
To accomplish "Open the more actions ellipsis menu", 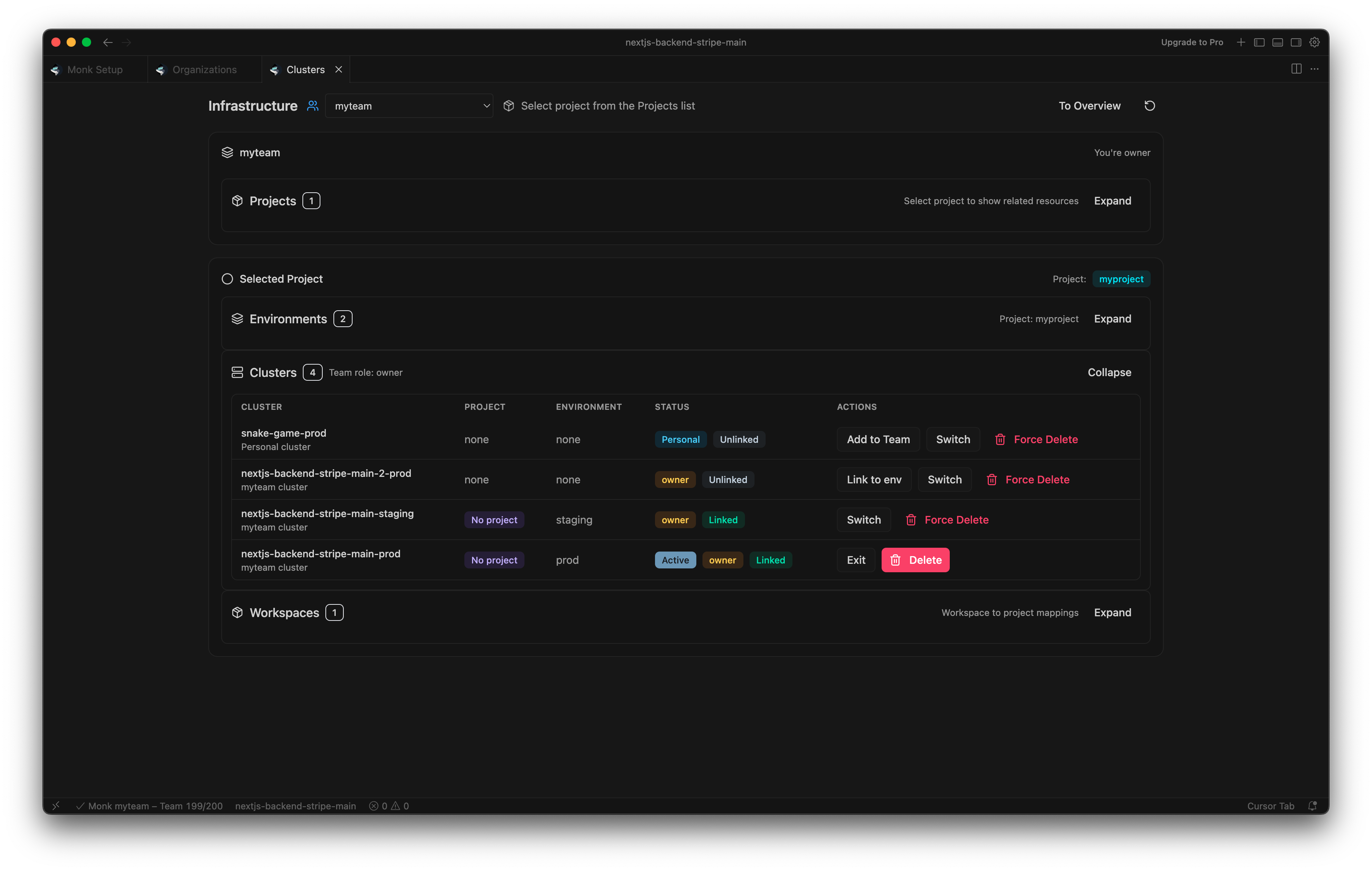I will click(x=1315, y=69).
